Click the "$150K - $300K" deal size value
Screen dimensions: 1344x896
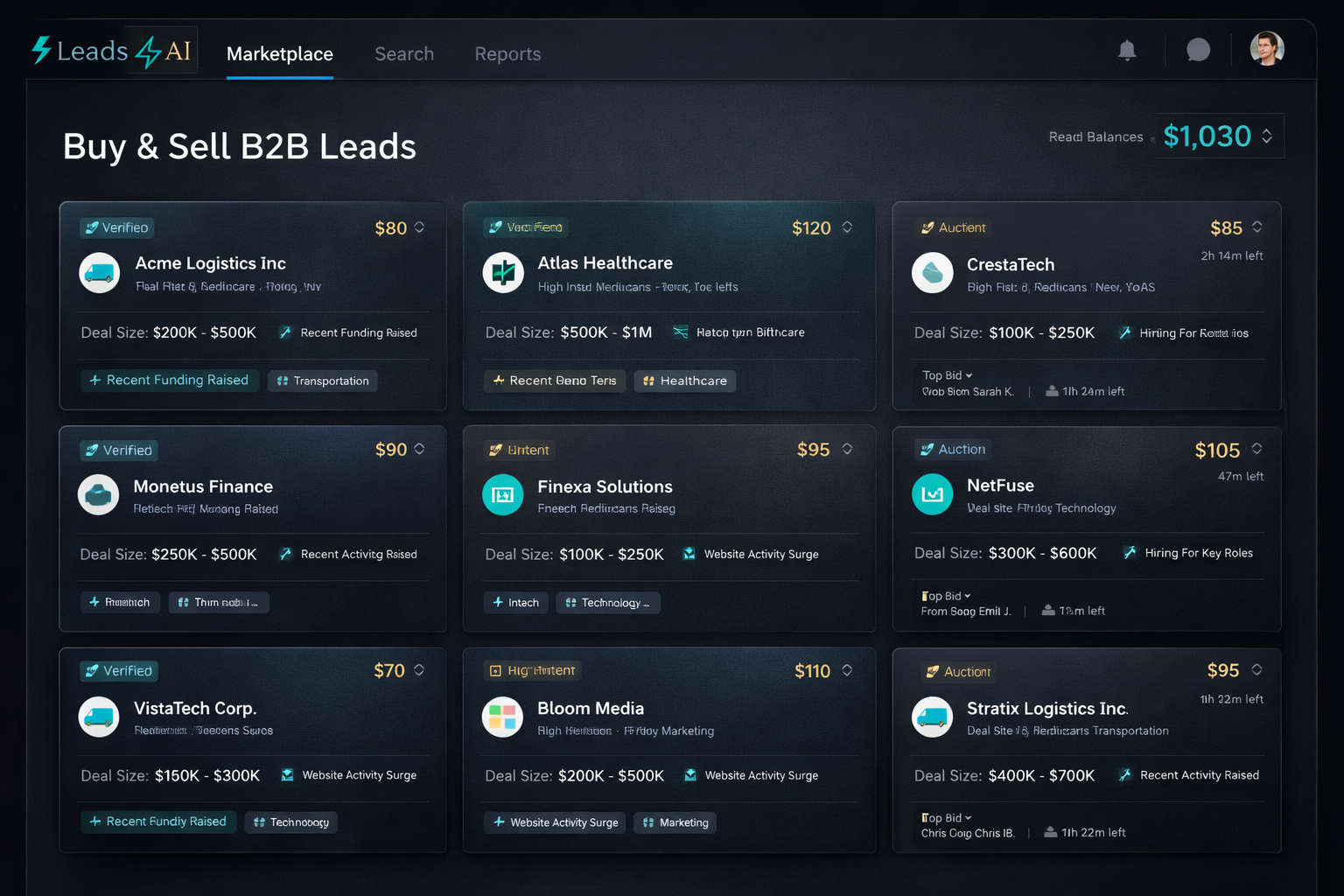(207, 775)
